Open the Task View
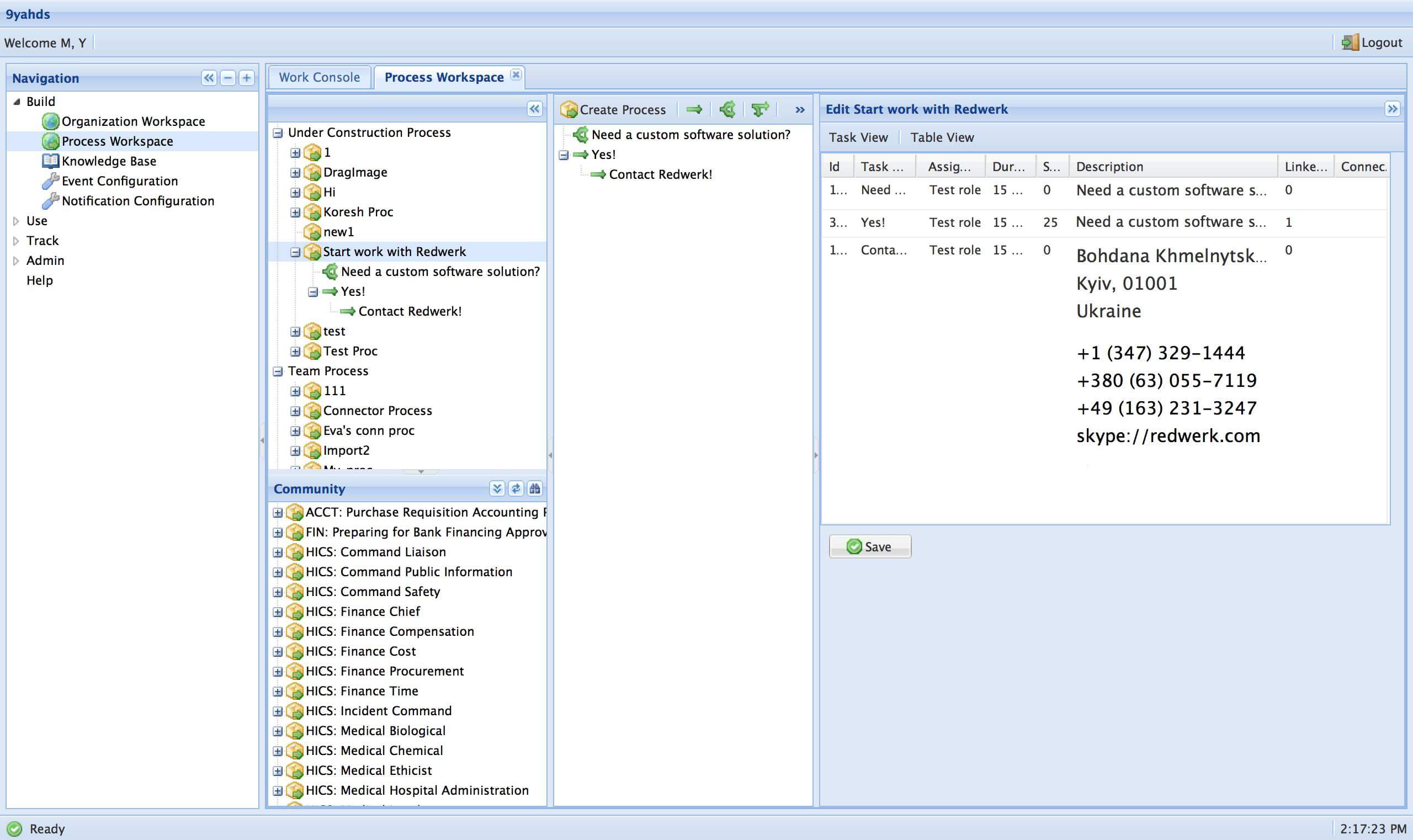 (x=858, y=137)
